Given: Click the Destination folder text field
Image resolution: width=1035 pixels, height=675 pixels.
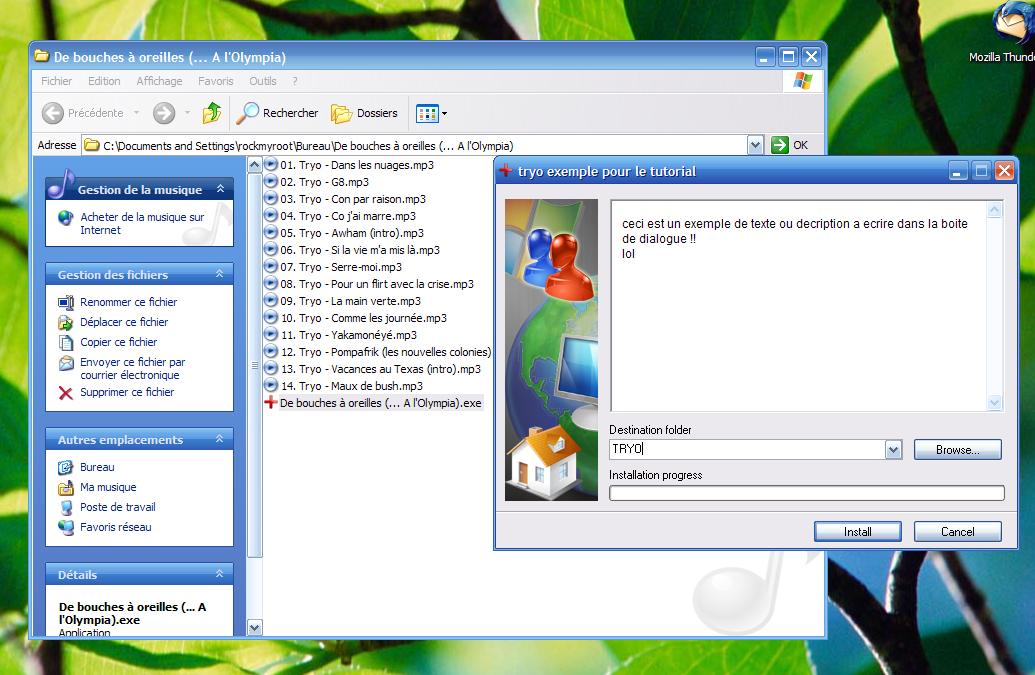Looking at the screenshot, I should point(746,450).
